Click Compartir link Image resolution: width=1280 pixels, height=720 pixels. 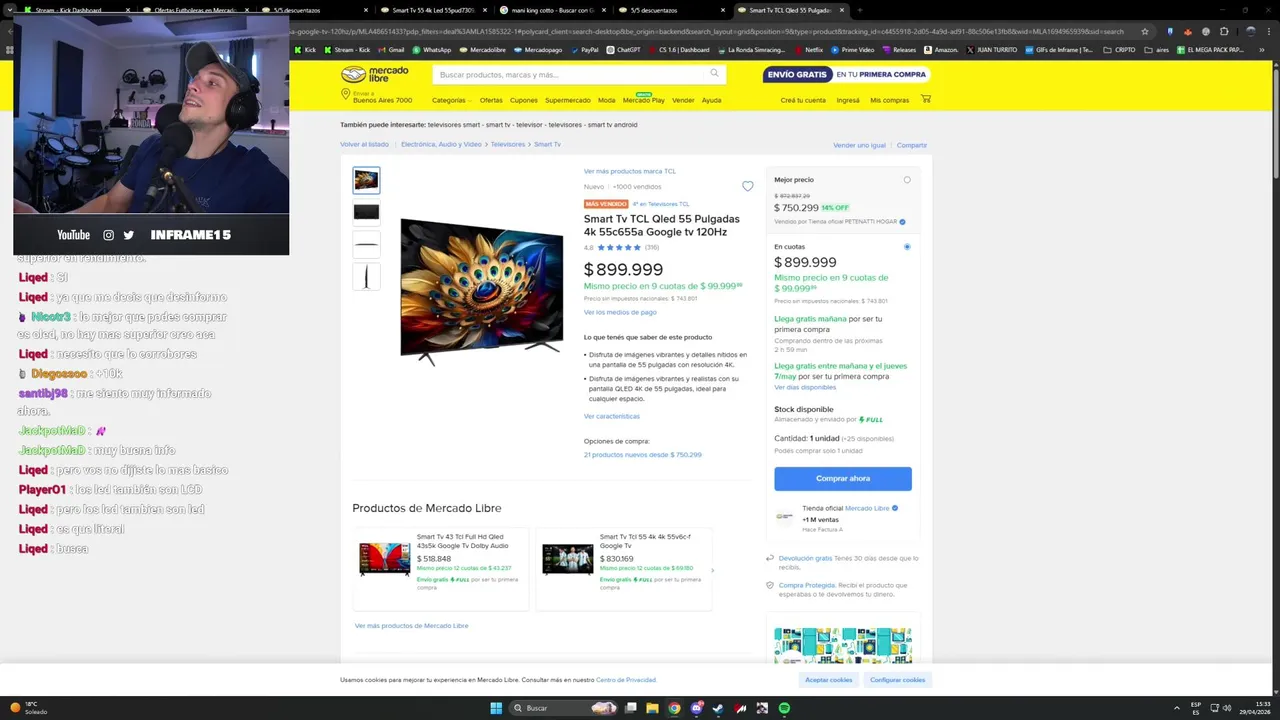[x=912, y=145]
